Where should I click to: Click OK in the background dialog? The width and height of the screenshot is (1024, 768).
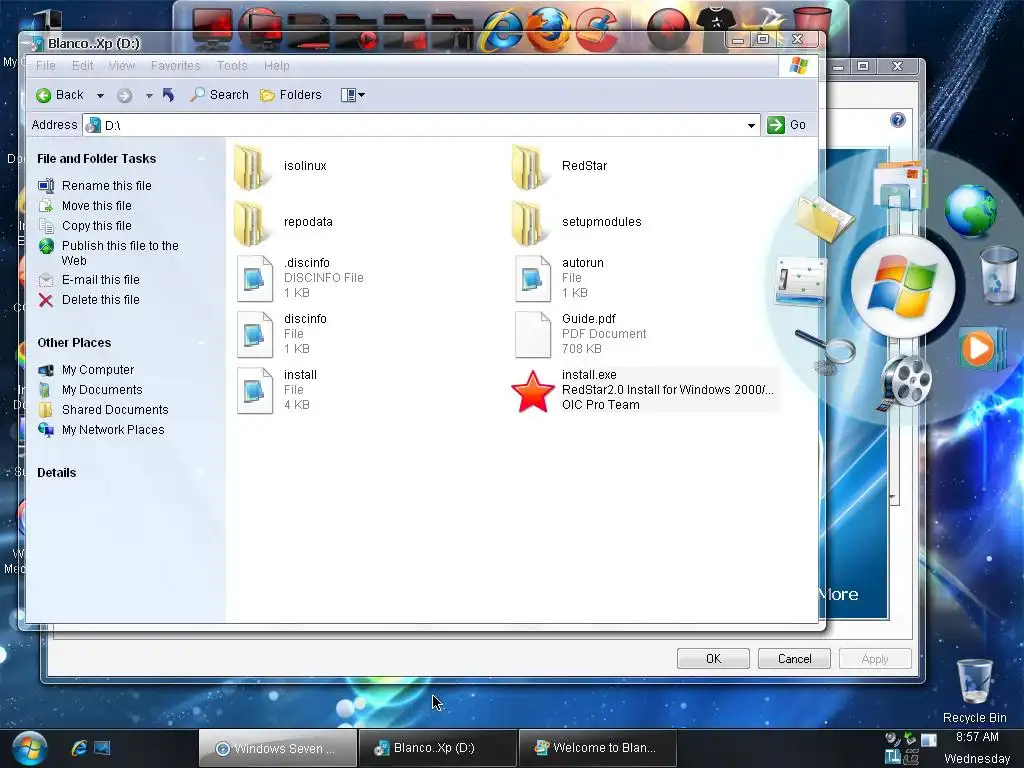point(713,659)
